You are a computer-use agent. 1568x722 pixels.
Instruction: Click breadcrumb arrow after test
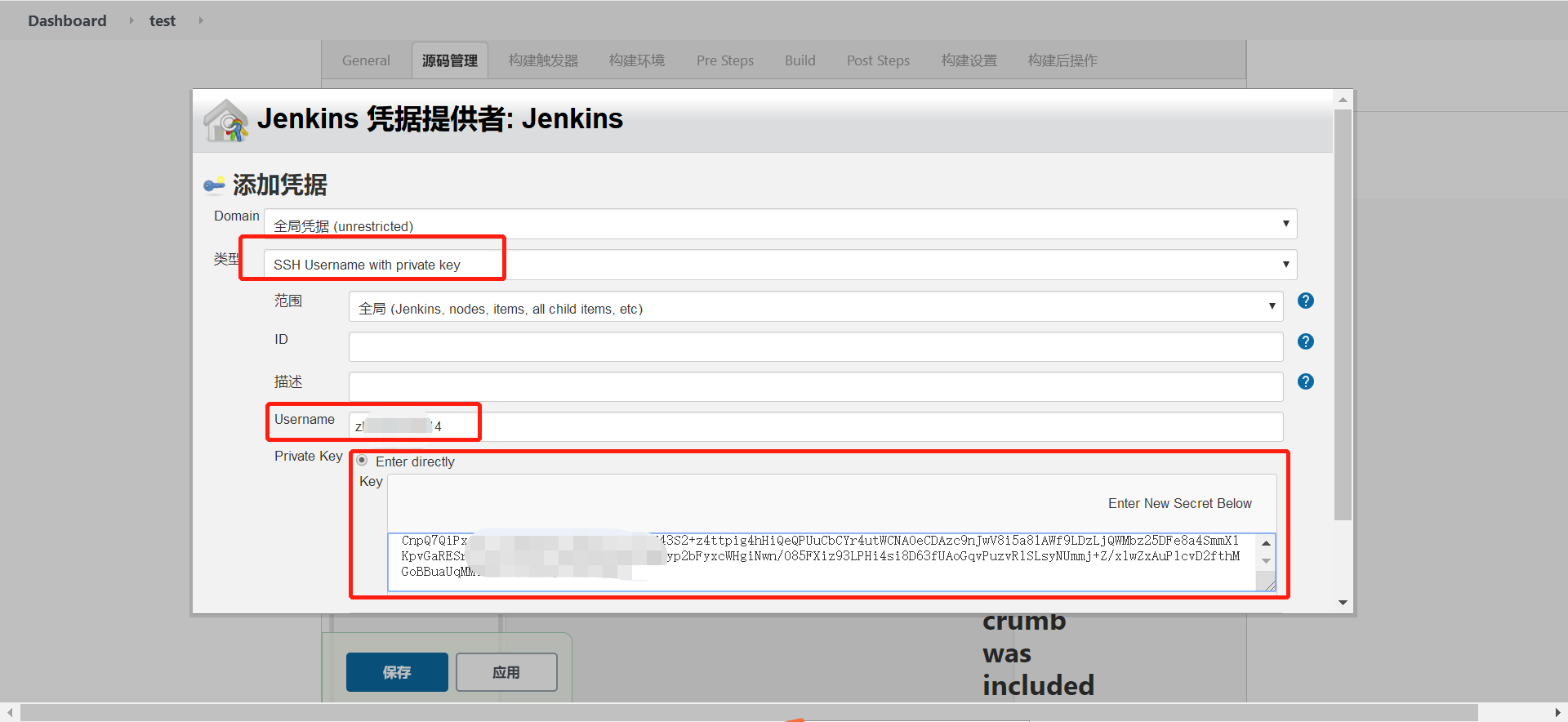pos(201,20)
